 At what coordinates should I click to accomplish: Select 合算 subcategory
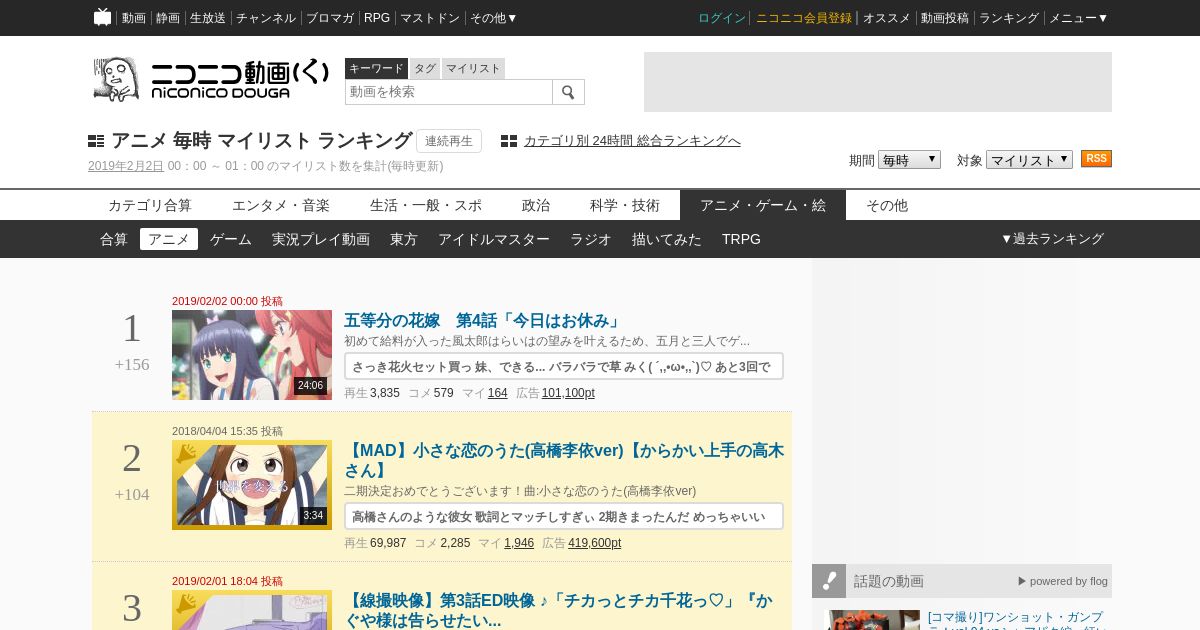coord(114,239)
